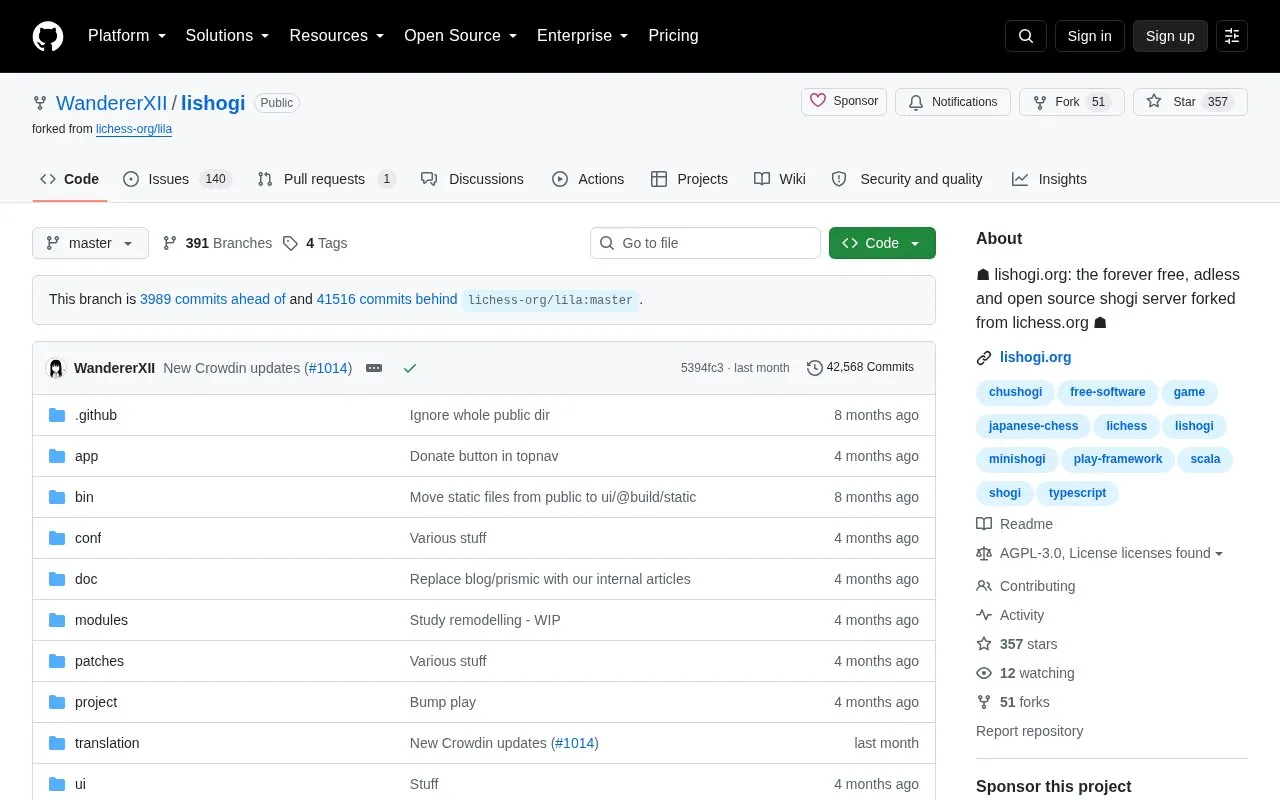Image resolution: width=1280 pixels, height=800 pixels.
Task: Click the Sign in button
Action: [1089, 36]
